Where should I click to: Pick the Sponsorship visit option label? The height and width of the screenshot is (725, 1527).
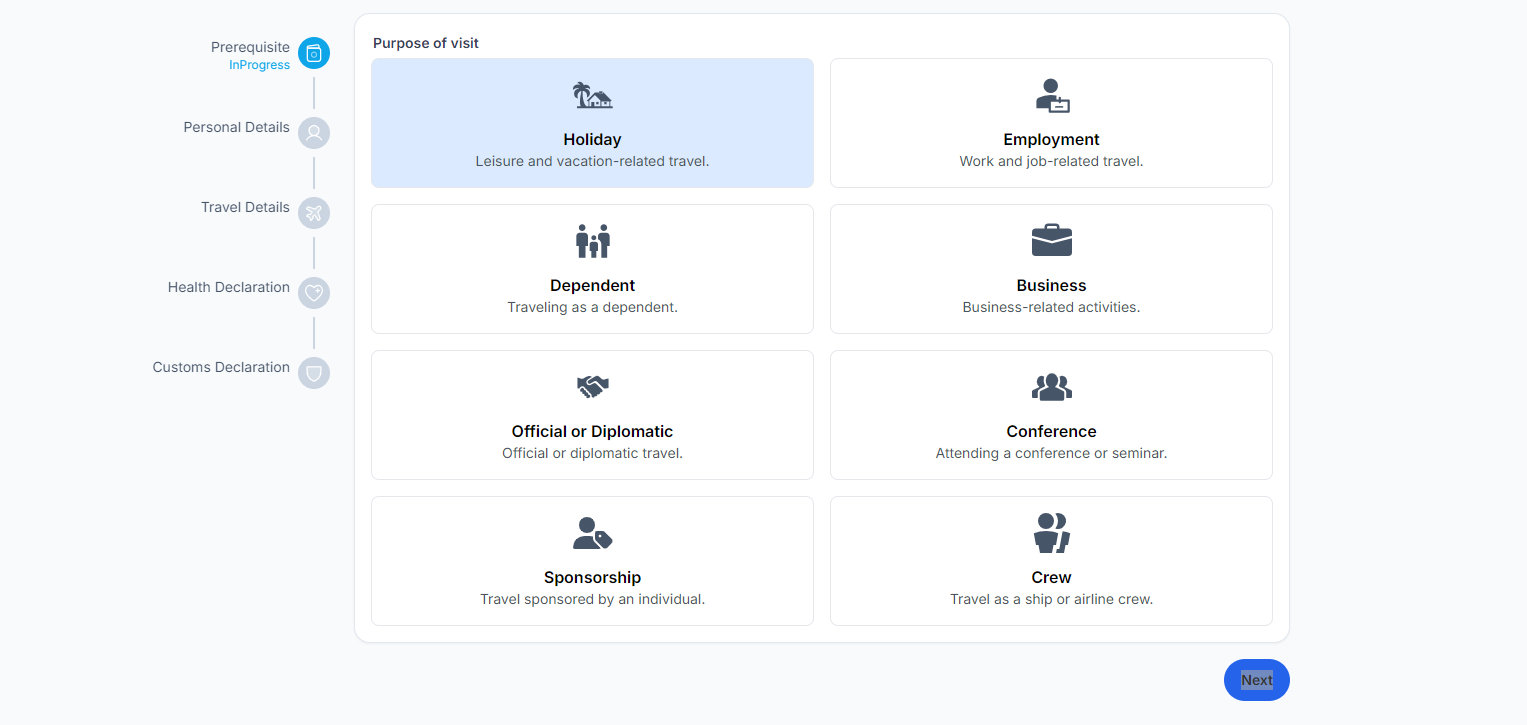click(x=592, y=578)
